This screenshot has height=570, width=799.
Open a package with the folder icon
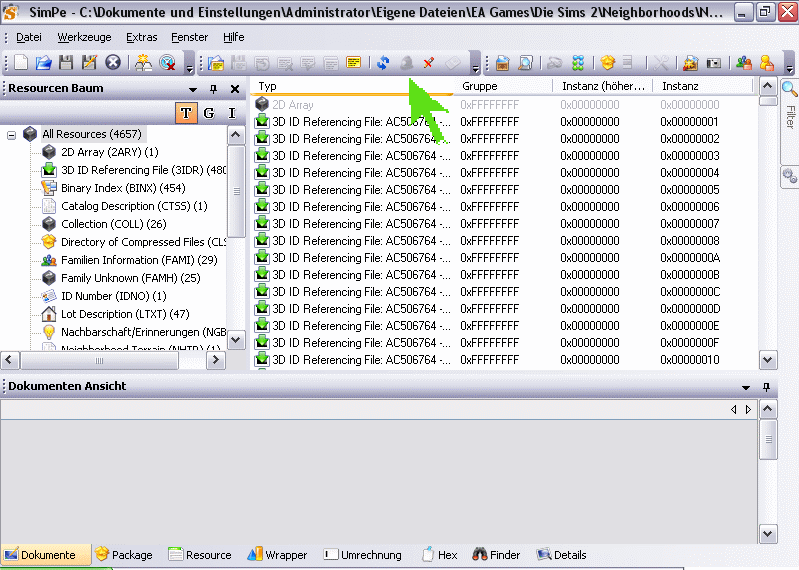(x=43, y=63)
